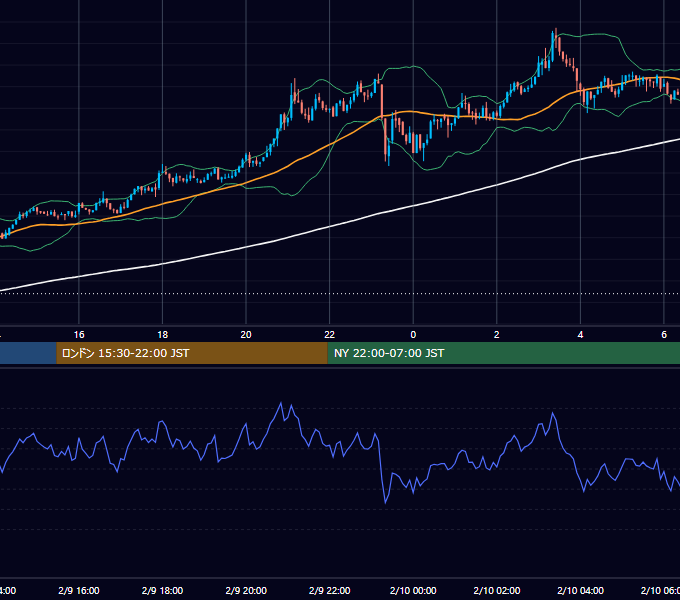The height and width of the screenshot is (600, 680).
Task: Click the '2/9 20:00' oscillator time label
Action: pos(246,590)
